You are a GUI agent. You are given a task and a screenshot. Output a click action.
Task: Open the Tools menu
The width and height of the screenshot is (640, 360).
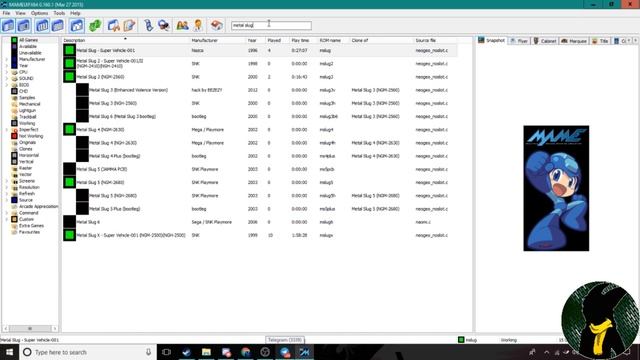(59, 13)
